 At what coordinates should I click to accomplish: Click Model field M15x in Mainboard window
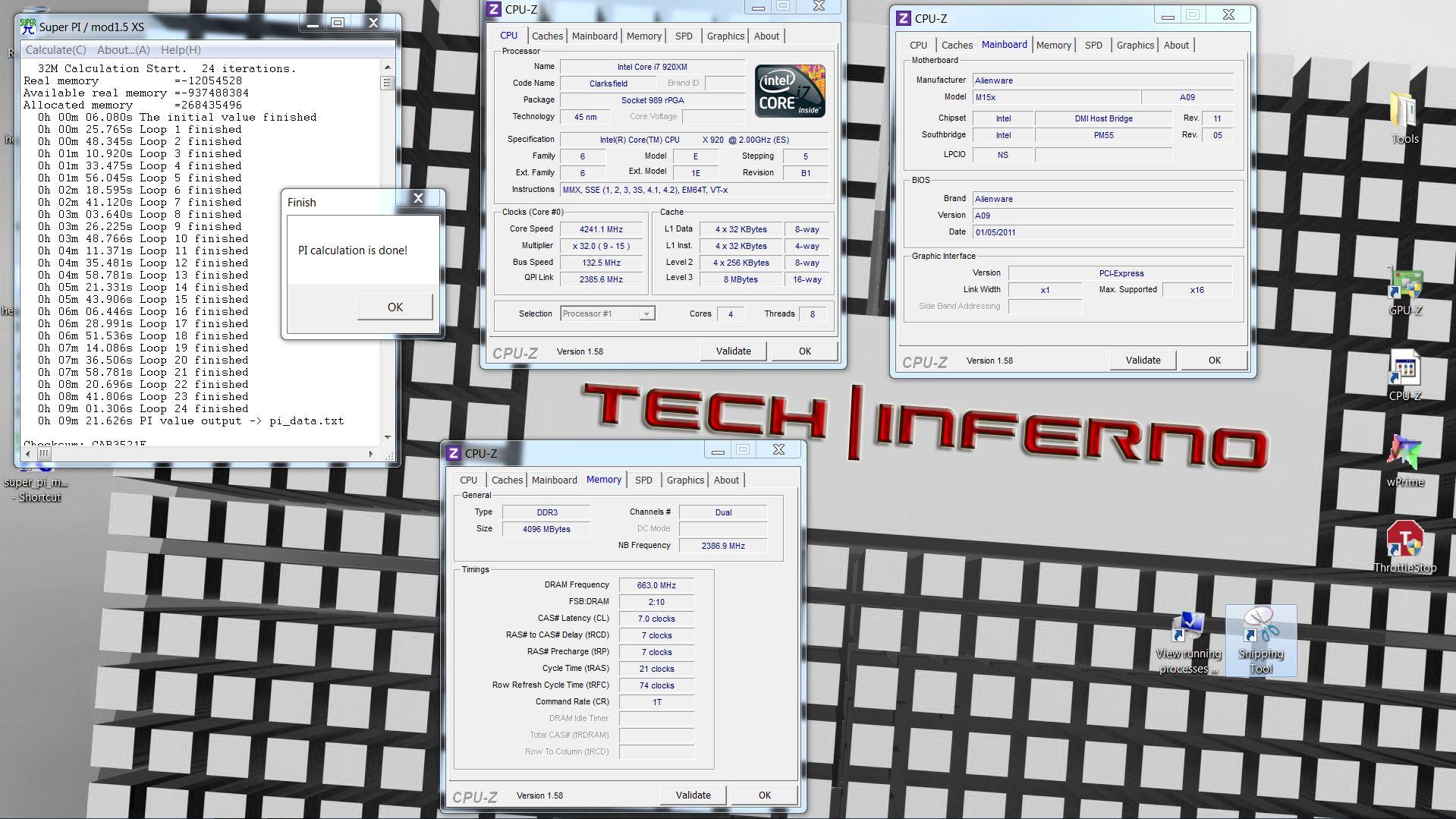click(1055, 97)
